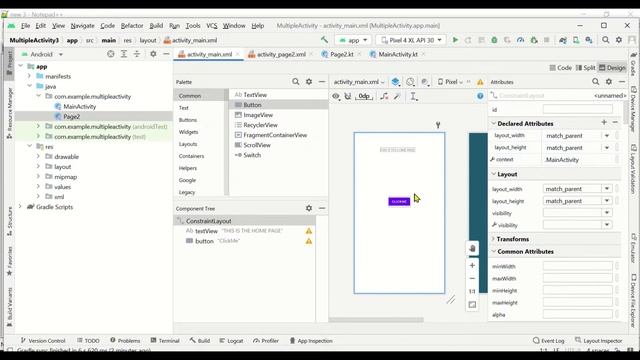
Task: Open Component Tree settings gear
Action: pos(309,208)
